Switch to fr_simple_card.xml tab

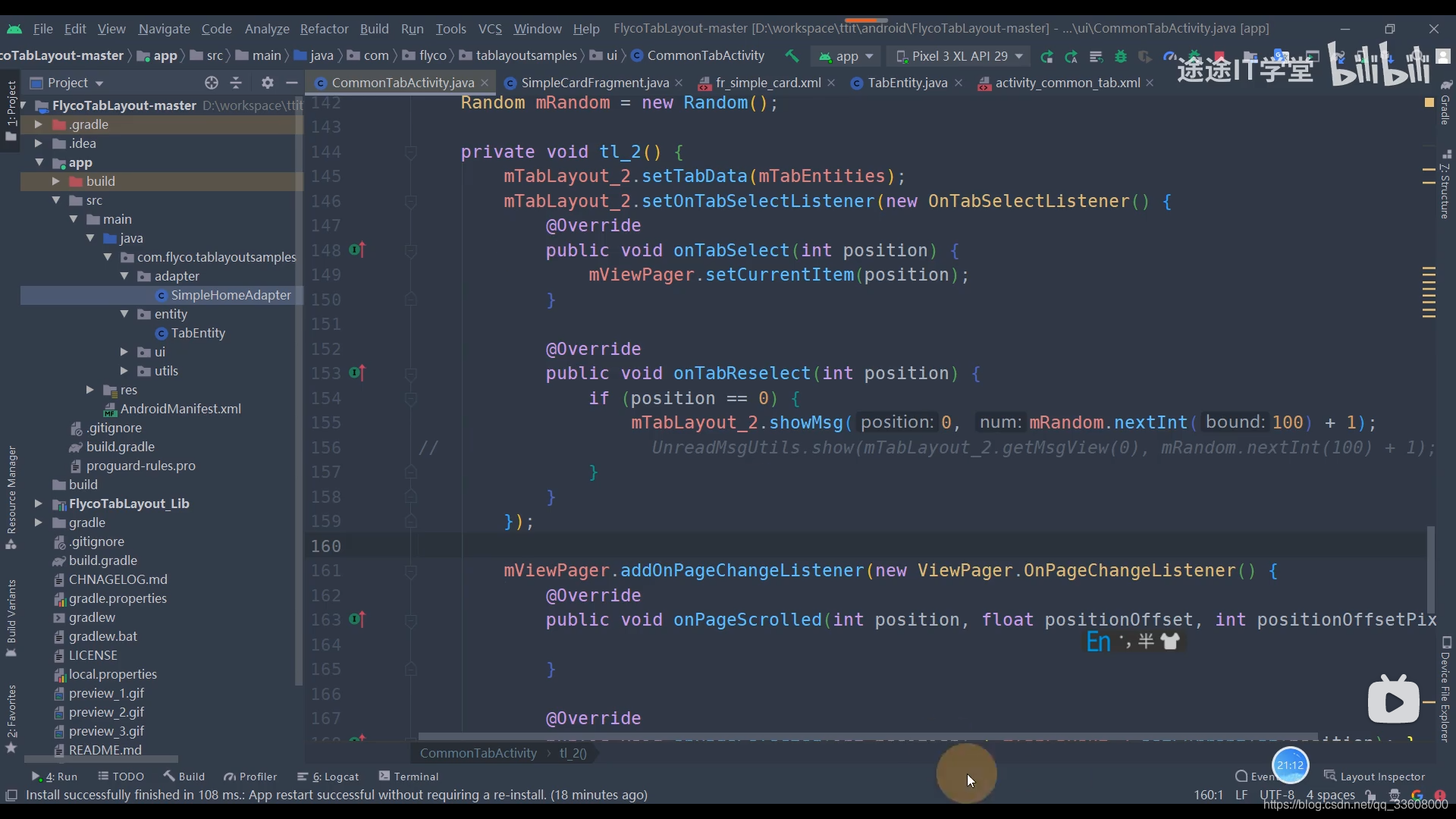tap(767, 83)
